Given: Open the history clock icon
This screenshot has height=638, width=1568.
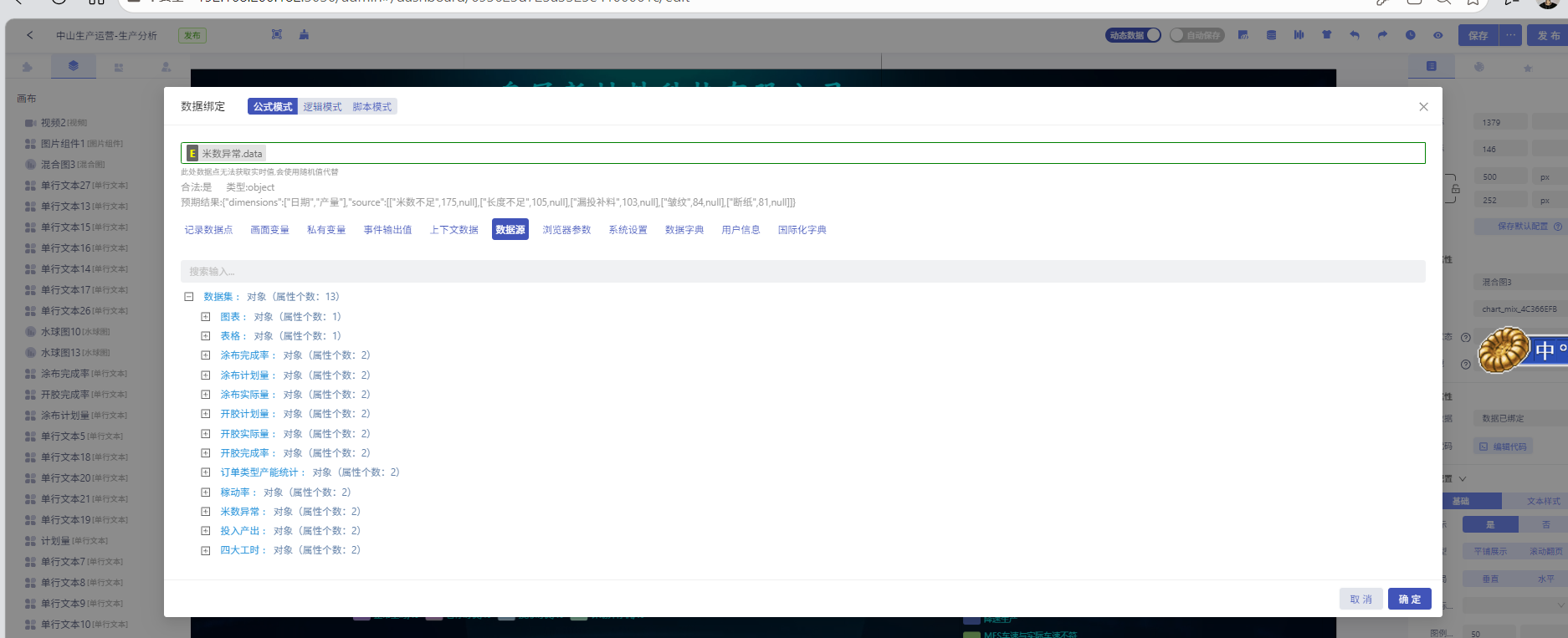Looking at the screenshot, I should (1410, 35).
